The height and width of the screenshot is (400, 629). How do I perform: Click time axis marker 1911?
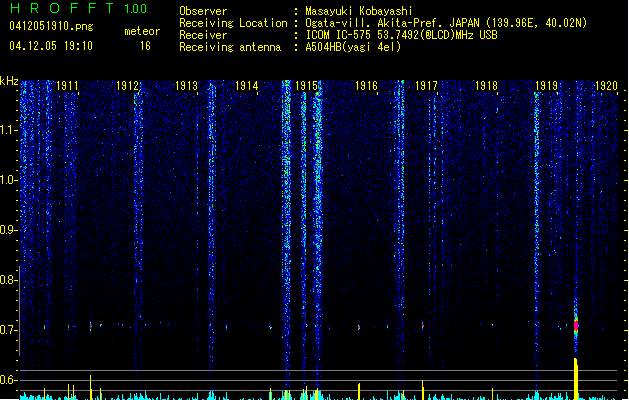coord(67,85)
